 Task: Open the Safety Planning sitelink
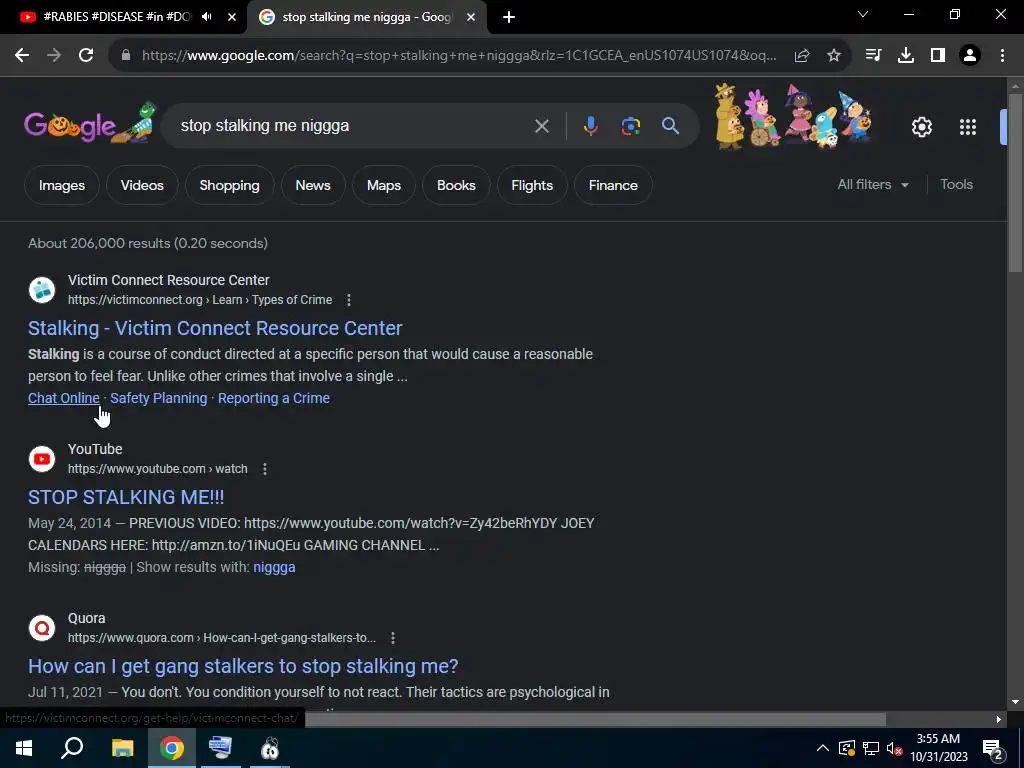(x=159, y=398)
